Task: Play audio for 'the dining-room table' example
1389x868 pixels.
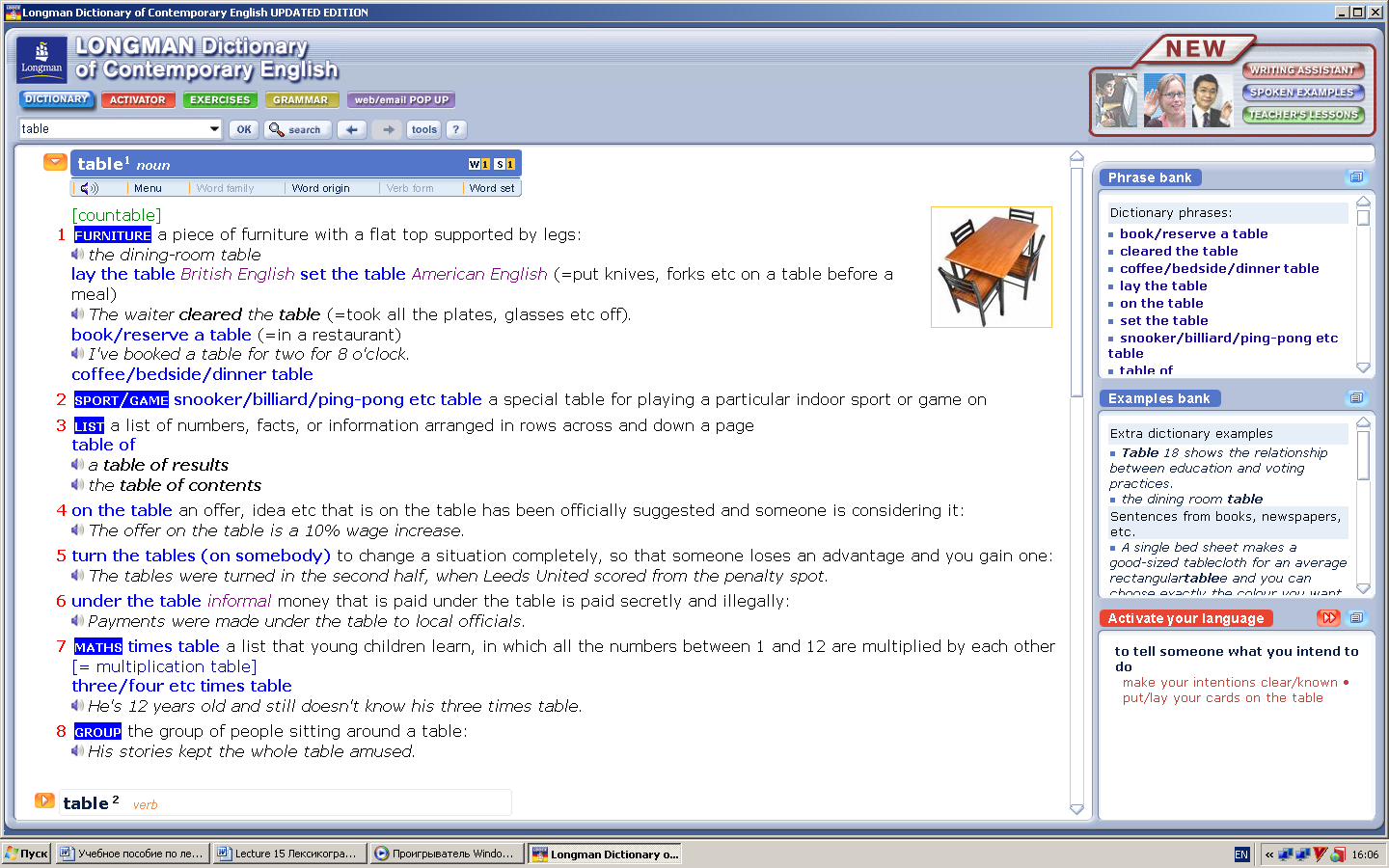Action: pos(77,255)
